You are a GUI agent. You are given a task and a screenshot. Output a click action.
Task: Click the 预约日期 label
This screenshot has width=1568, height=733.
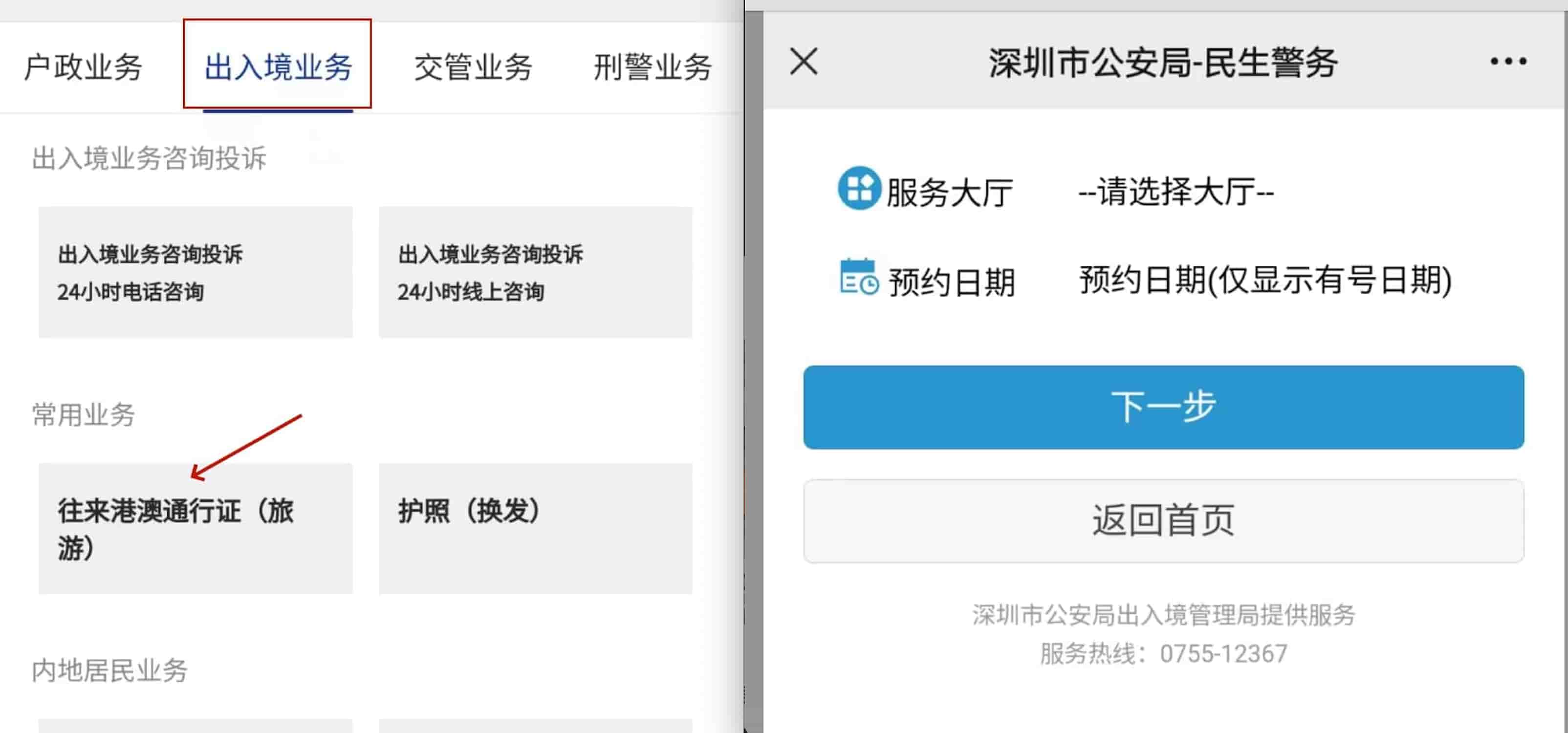(x=951, y=282)
